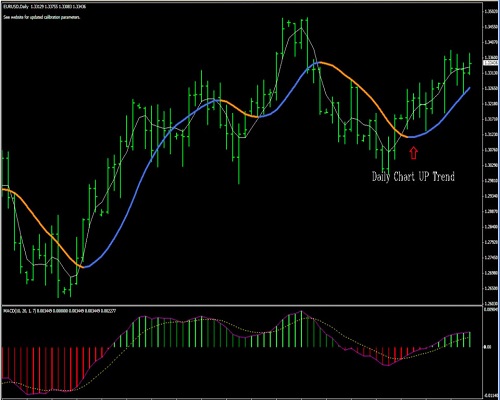Click the red up arrow marker
The width and height of the screenshot is (500, 400).
(x=413, y=153)
